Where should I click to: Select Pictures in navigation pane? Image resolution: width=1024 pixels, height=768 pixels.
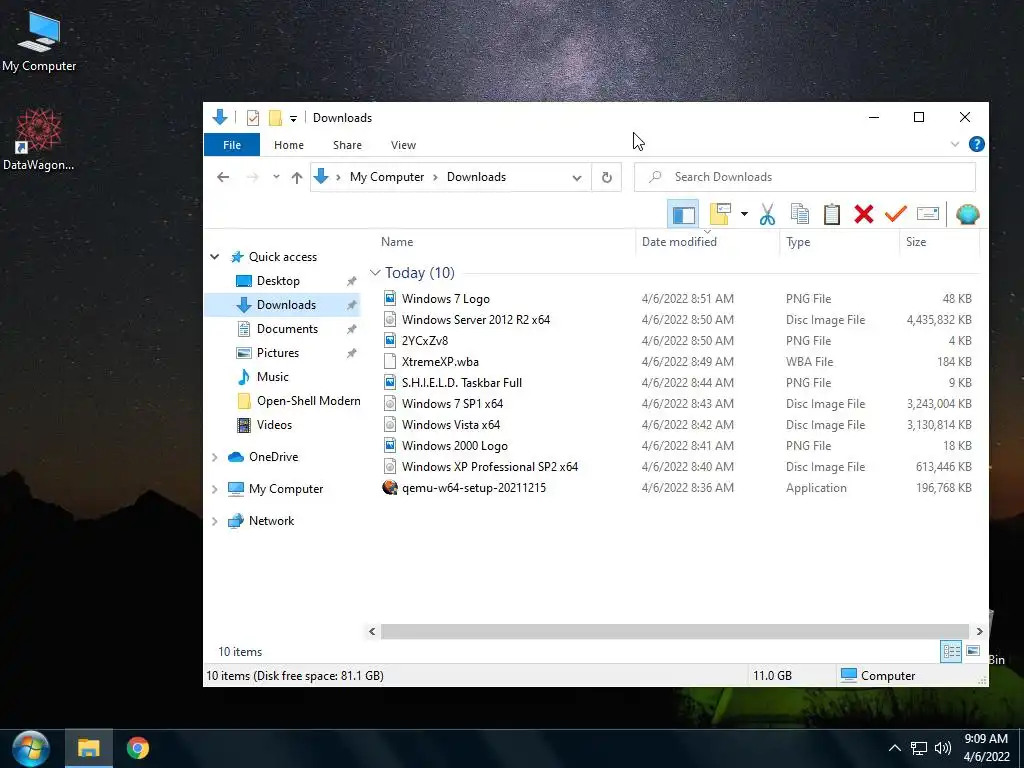(278, 353)
